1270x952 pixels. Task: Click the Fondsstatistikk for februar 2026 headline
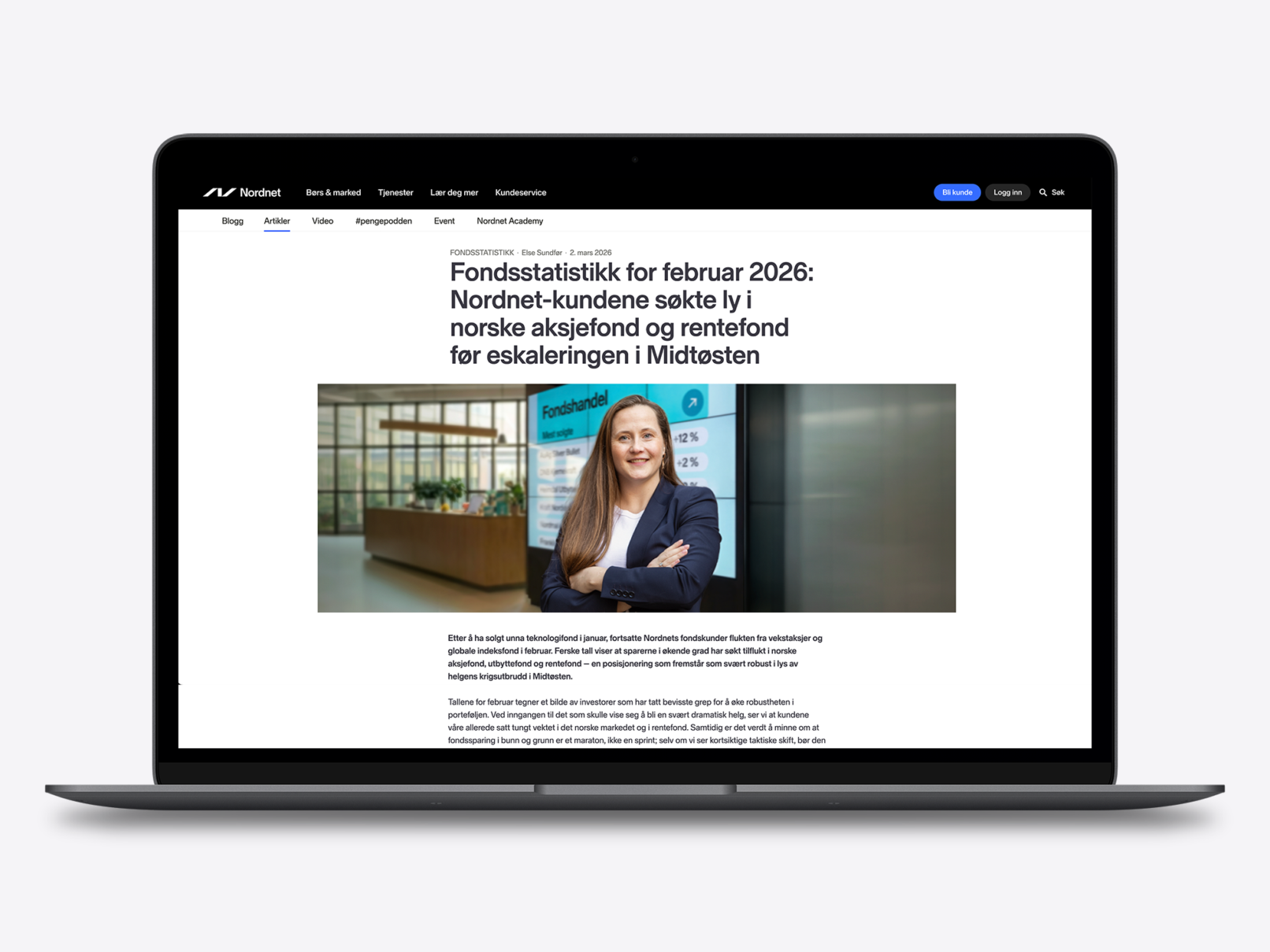tap(630, 313)
